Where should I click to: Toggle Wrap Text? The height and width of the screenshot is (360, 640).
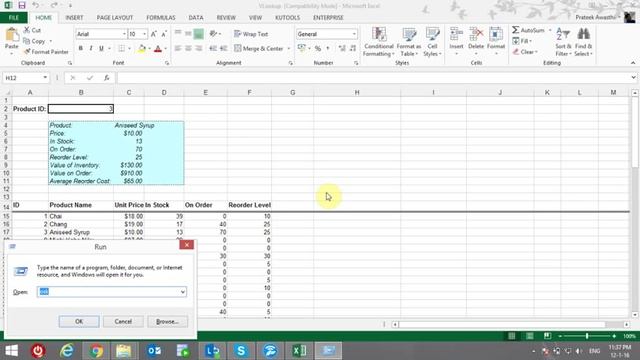(x=251, y=34)
